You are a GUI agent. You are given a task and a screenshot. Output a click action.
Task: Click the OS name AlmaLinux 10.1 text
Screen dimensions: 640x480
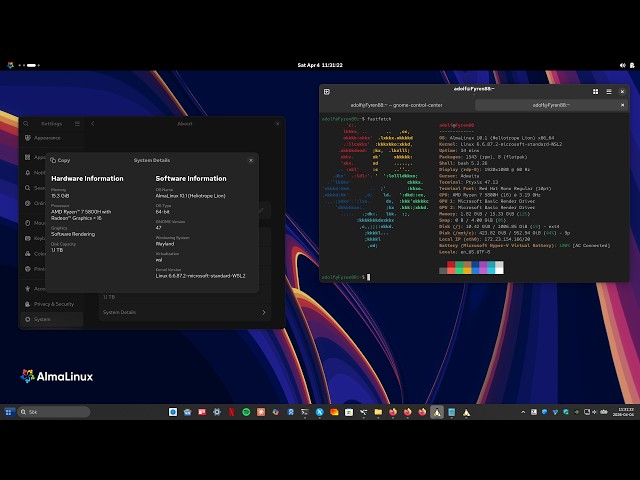pos(190,196)
